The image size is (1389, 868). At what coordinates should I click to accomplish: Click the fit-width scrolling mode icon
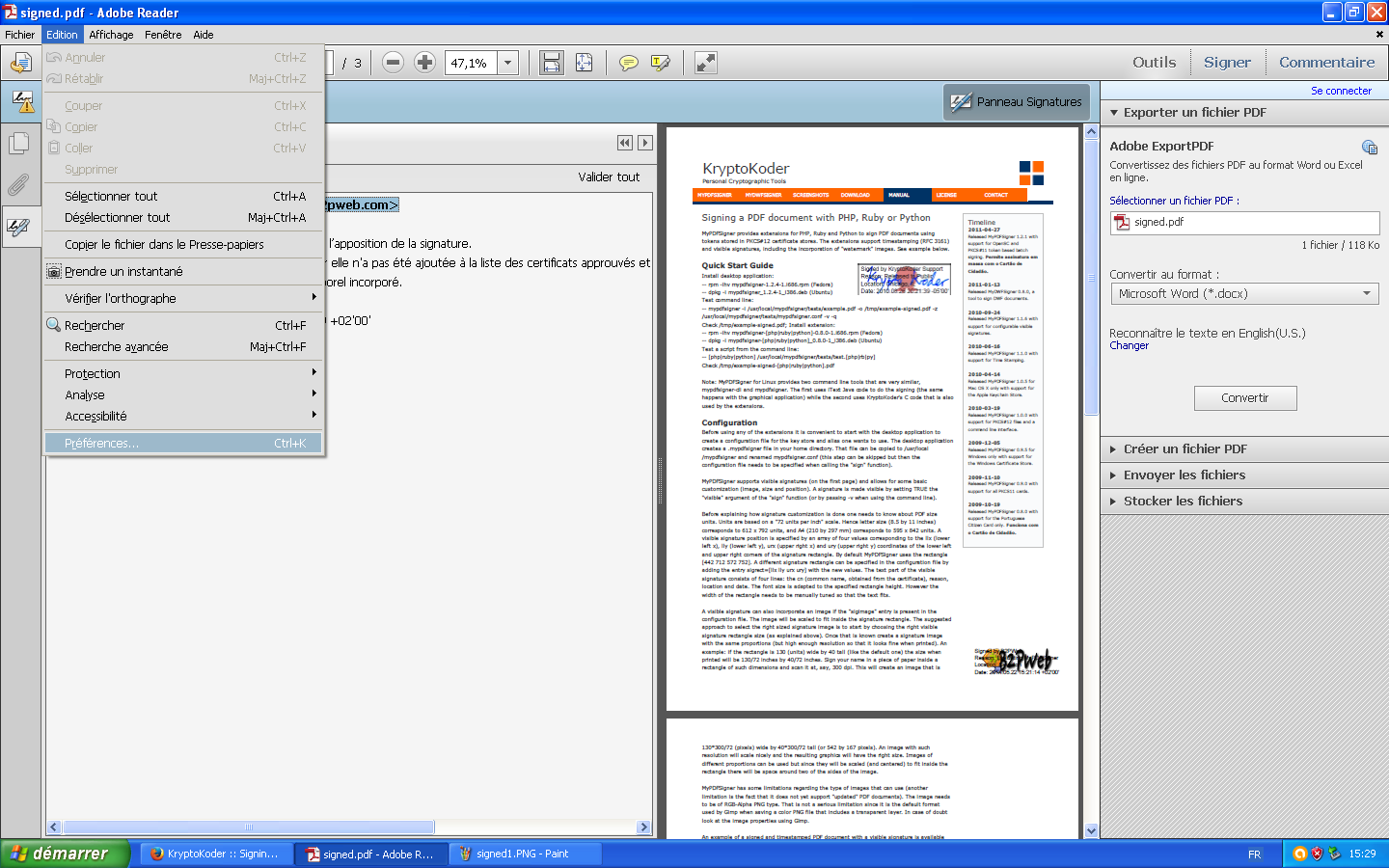[x=552, y=63]
